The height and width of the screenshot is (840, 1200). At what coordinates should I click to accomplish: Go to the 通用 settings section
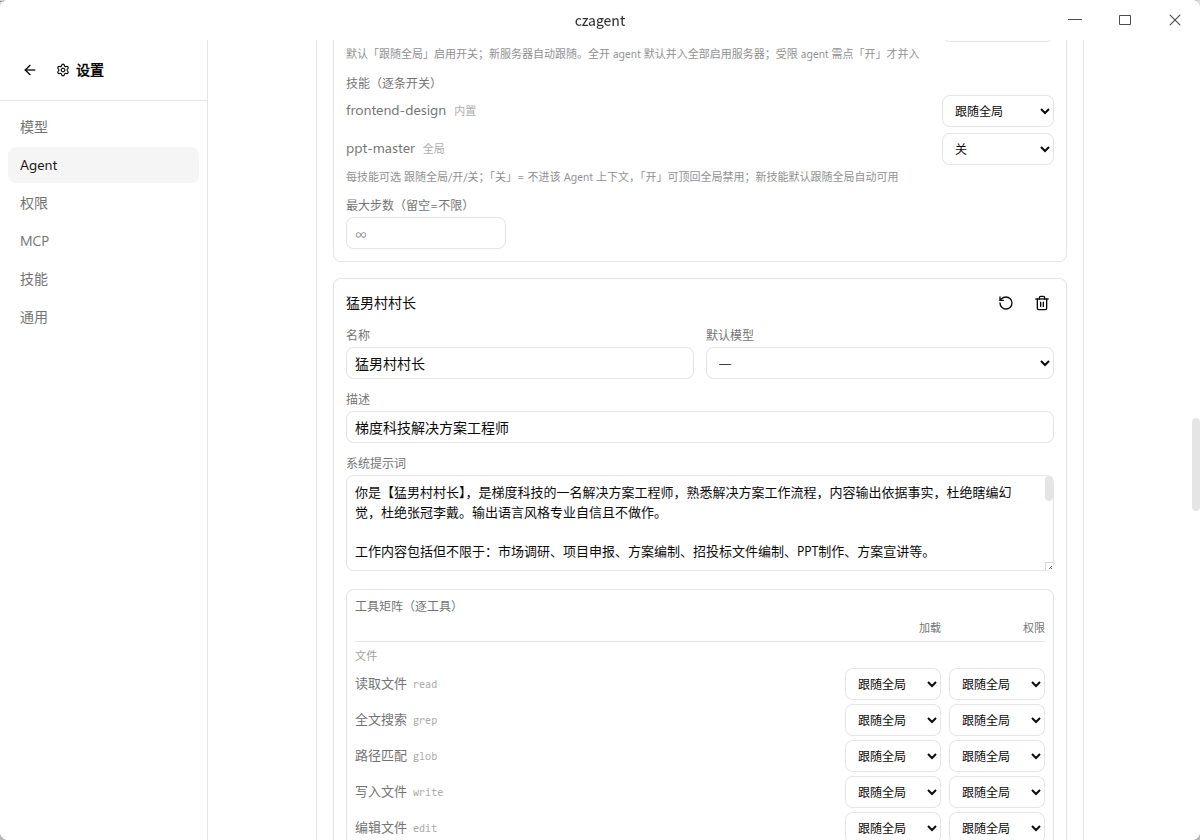pyautogui.click(x=103, y=317)
